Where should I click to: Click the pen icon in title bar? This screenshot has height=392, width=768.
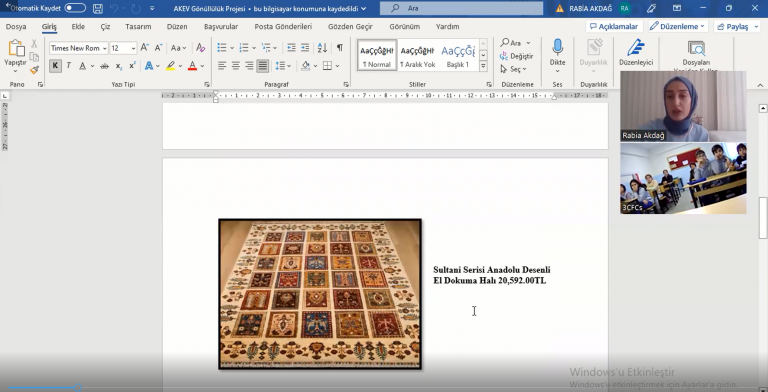click(651, 8)
